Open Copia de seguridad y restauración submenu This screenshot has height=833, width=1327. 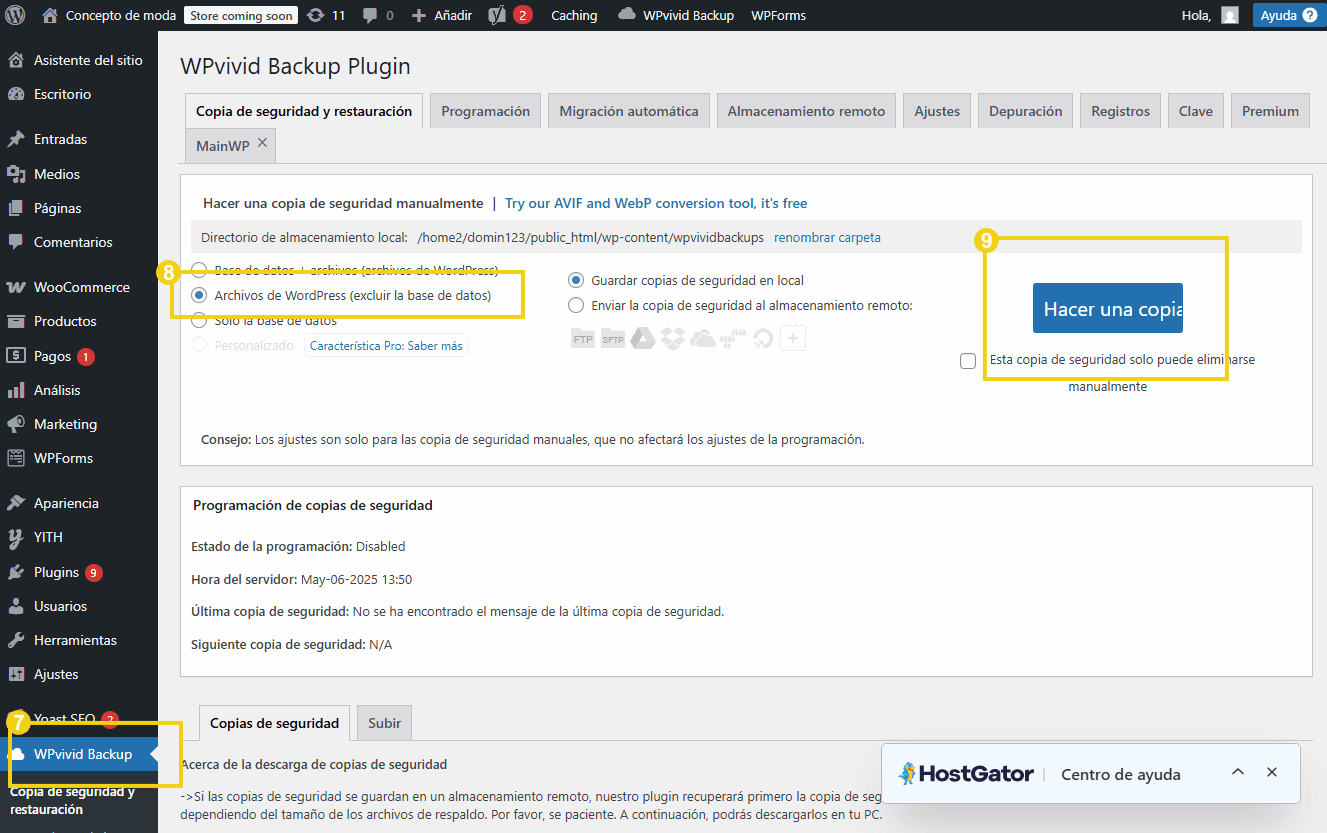tap(72, 800)
